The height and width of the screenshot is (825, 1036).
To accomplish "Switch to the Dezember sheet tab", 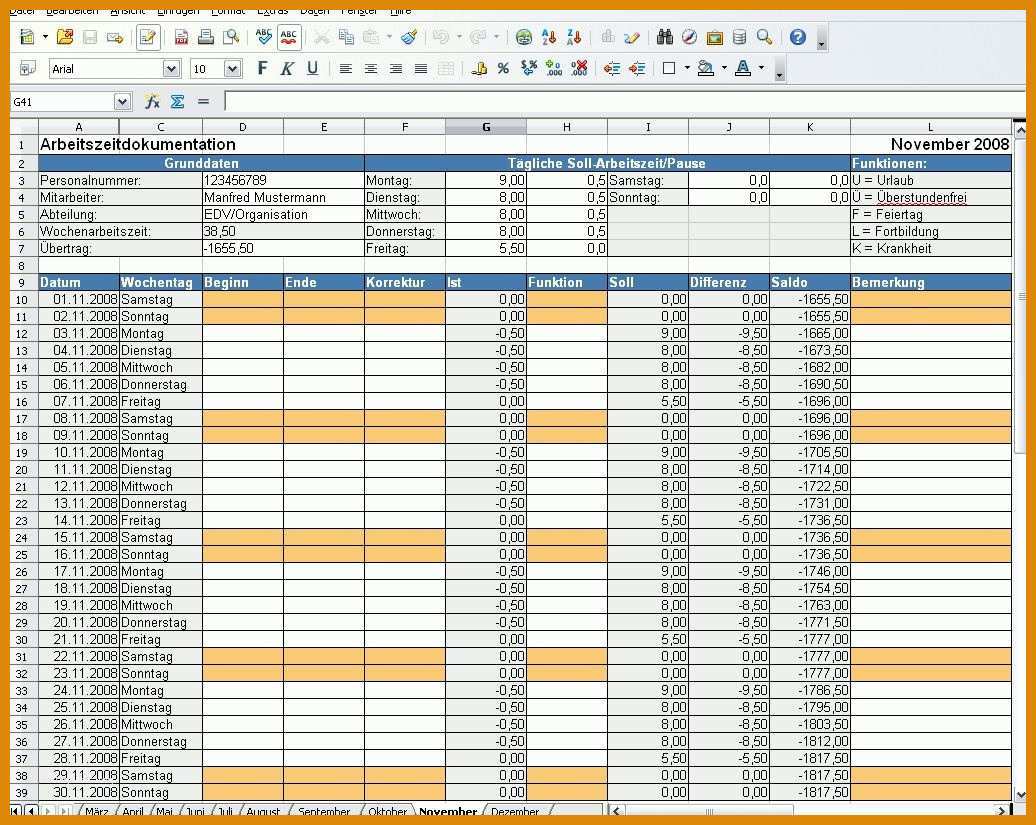I will [515, 812].
